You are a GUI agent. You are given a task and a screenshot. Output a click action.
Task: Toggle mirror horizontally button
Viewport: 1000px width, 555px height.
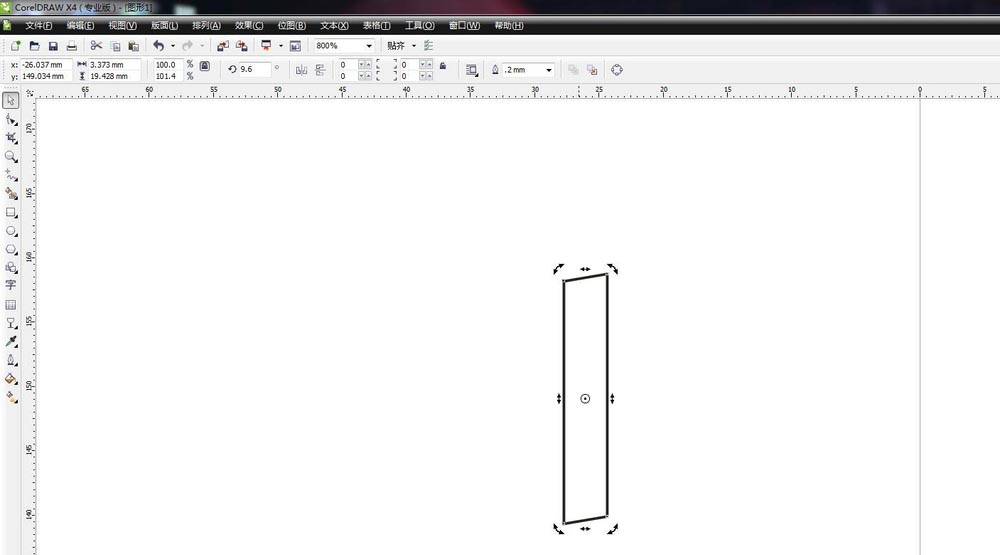(x=301, y=69)
